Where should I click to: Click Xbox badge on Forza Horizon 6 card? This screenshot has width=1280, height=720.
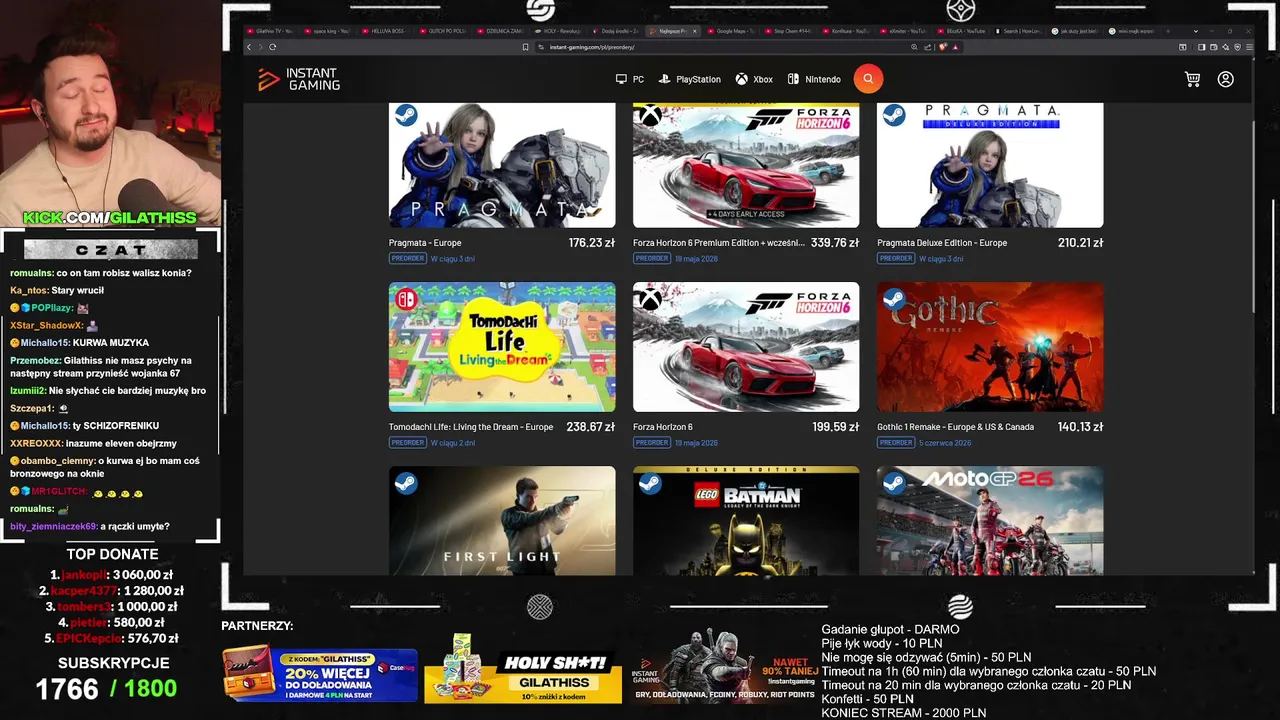click(650, 299)
